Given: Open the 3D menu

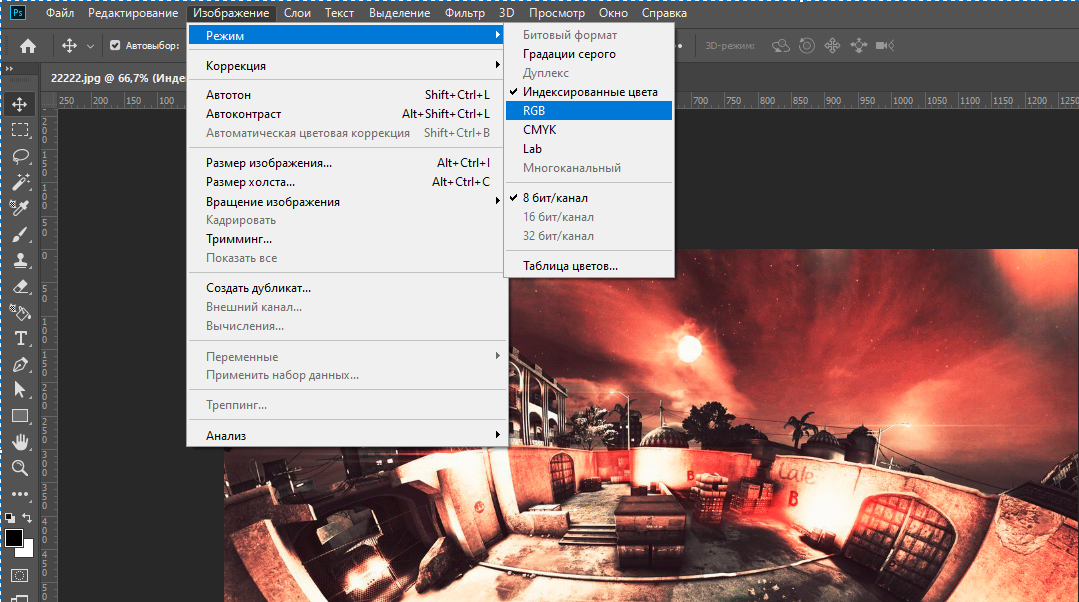Looking at the screenshot, I should coord(506,13).
